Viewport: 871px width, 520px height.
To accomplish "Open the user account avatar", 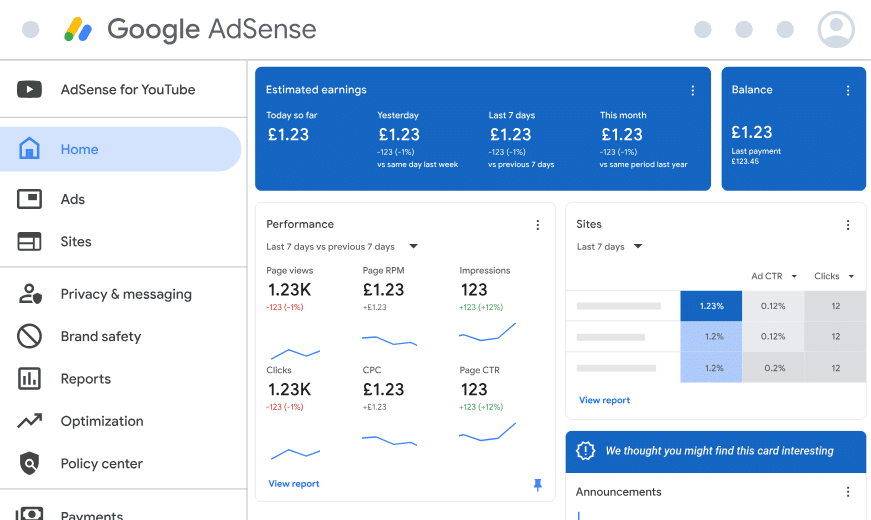I will click(x=836, y=29).
